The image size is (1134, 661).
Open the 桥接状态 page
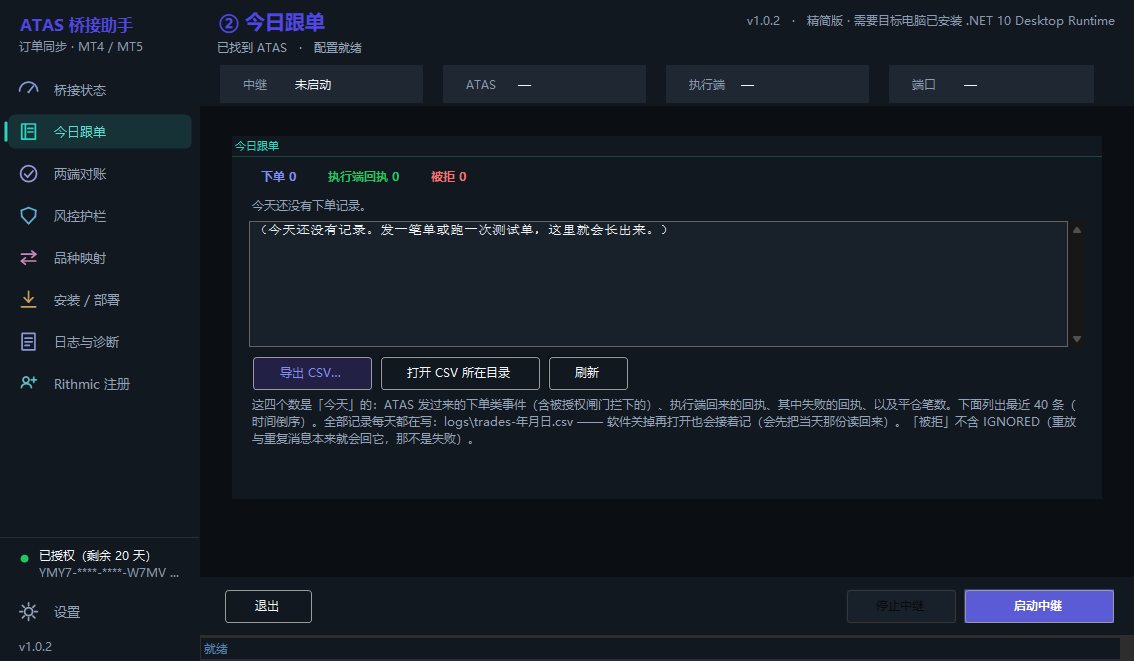coord(100,90)
